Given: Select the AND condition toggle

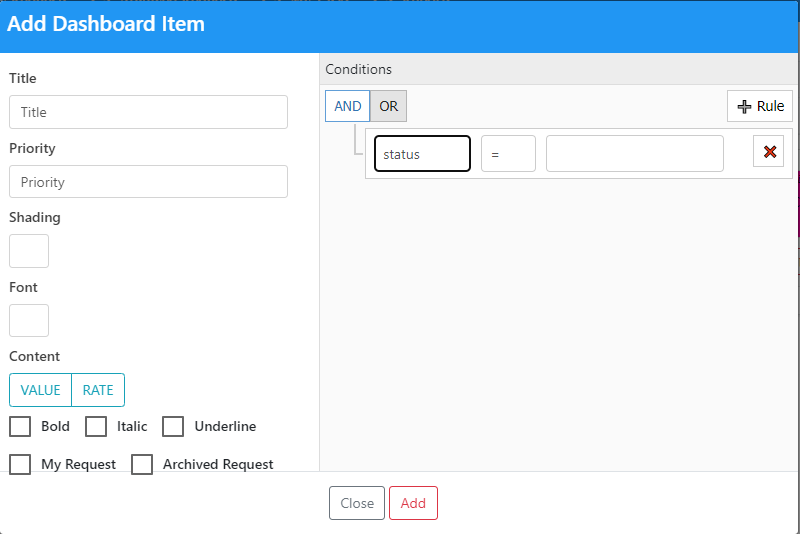Looking at the screenshot, I should tap(347, 106).
